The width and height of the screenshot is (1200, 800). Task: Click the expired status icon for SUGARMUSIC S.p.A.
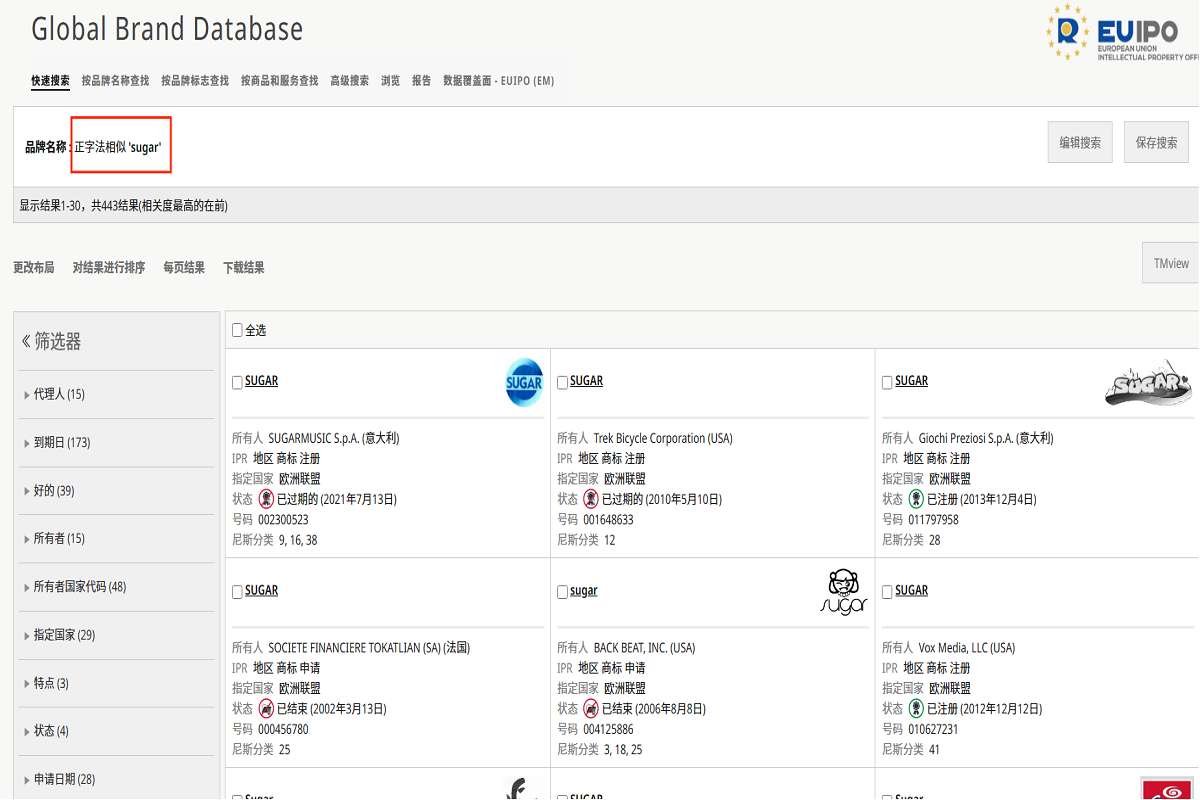click(x=267, y=499)
